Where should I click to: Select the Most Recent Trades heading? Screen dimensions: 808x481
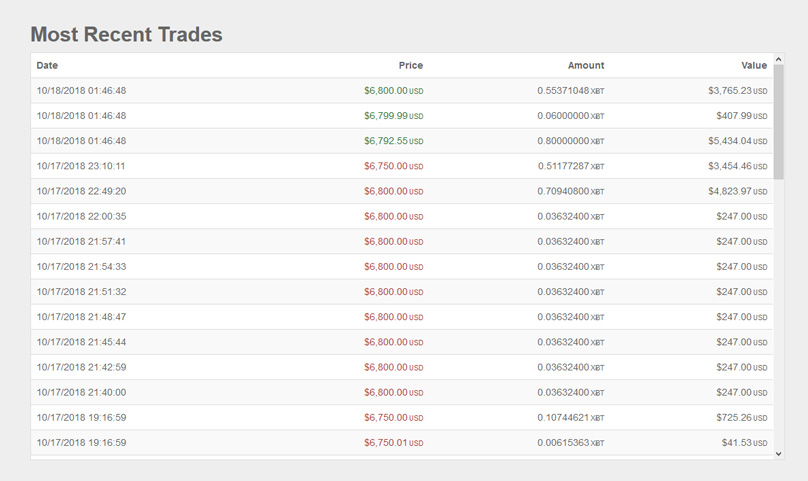tap(126, 34)
